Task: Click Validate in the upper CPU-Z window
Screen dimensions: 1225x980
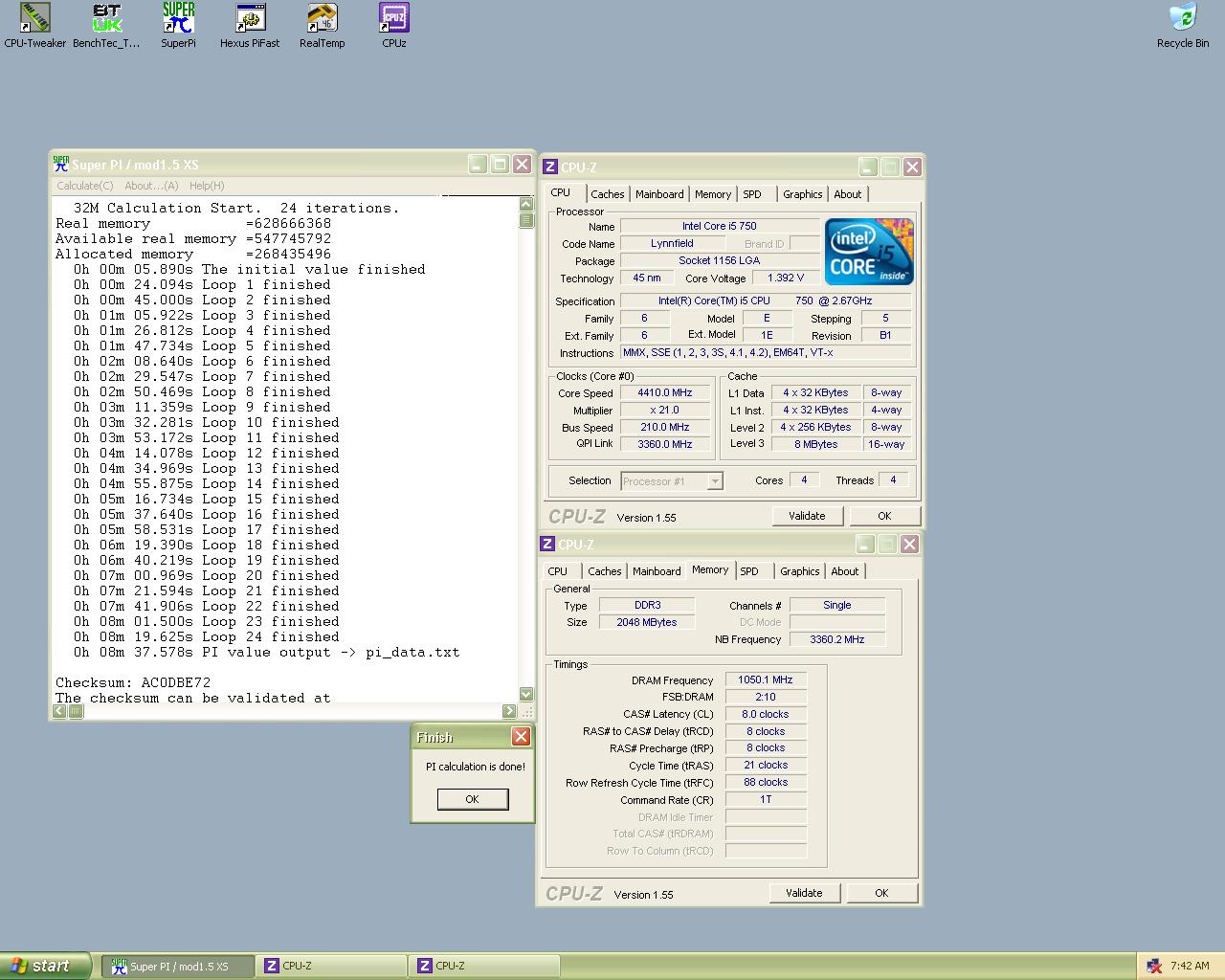Action: pyautogui.click(x=807, y=516)
